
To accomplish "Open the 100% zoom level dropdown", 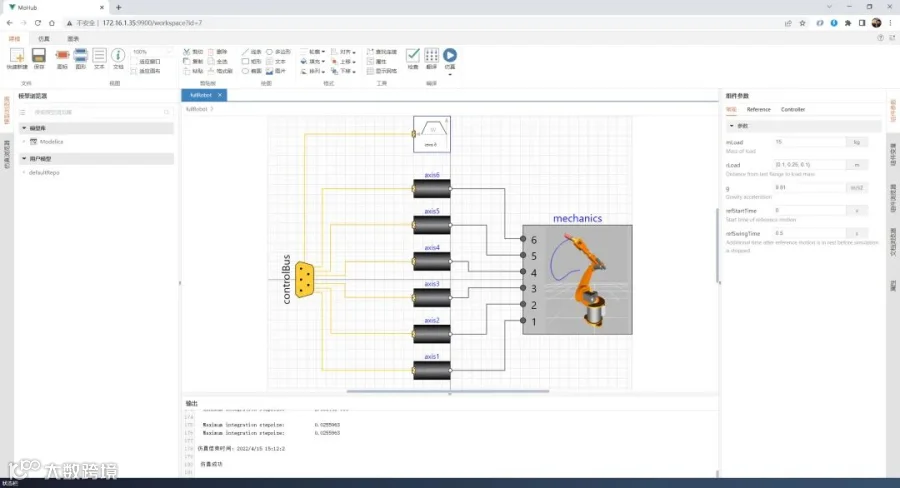I will (152, 52).
